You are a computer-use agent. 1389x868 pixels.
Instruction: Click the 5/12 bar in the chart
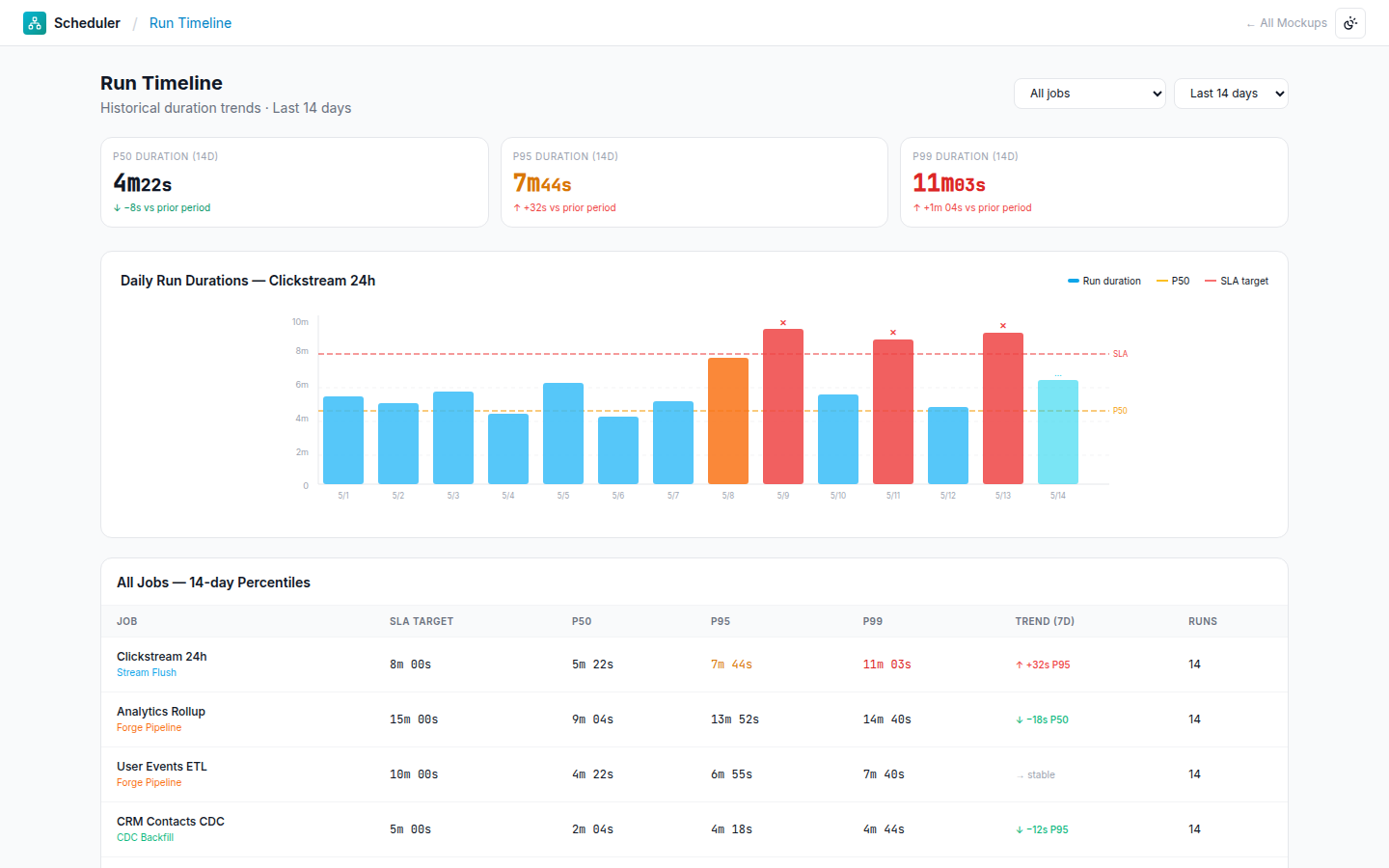pos(948,446)
